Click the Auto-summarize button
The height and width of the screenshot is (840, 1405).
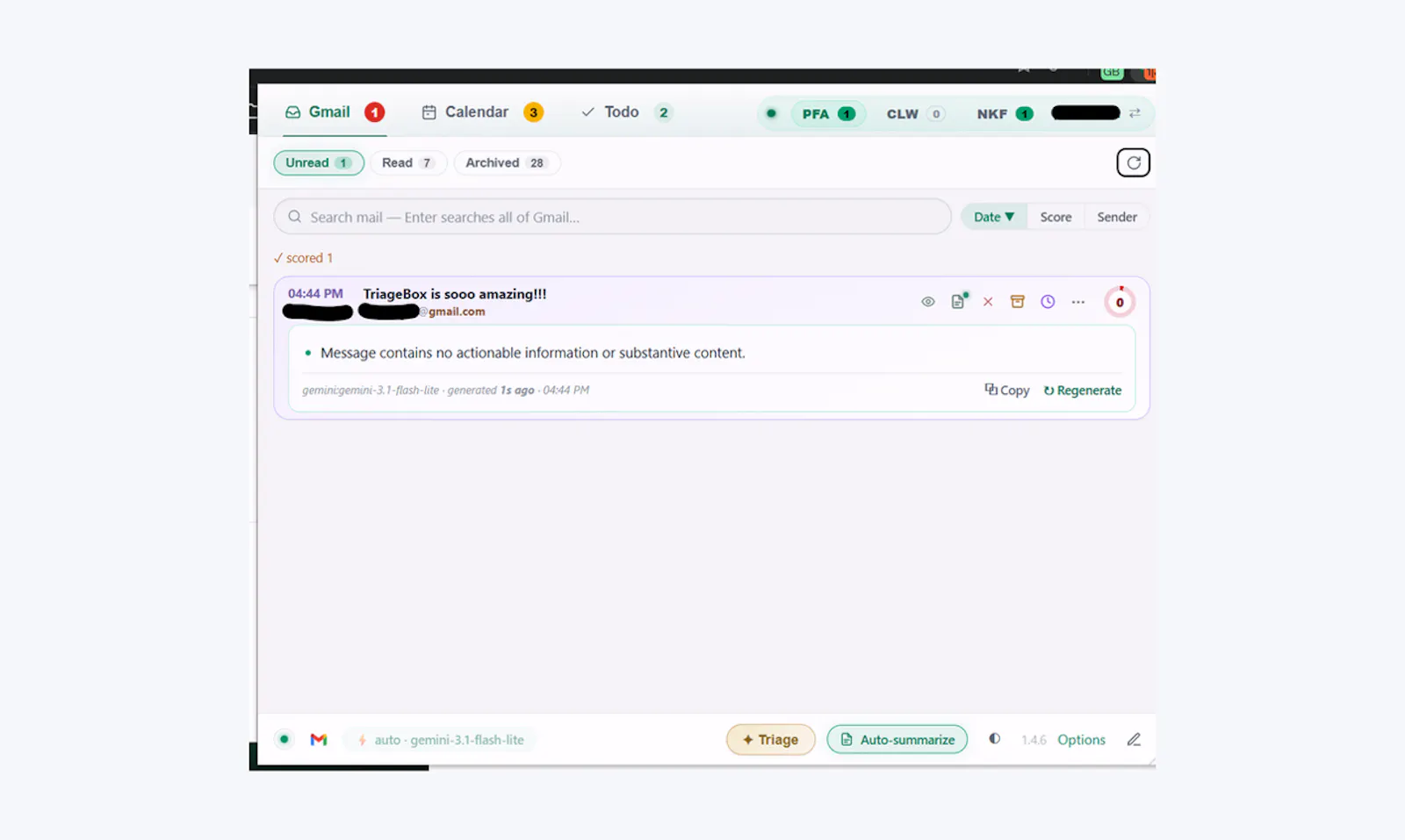tap(897, 740)
